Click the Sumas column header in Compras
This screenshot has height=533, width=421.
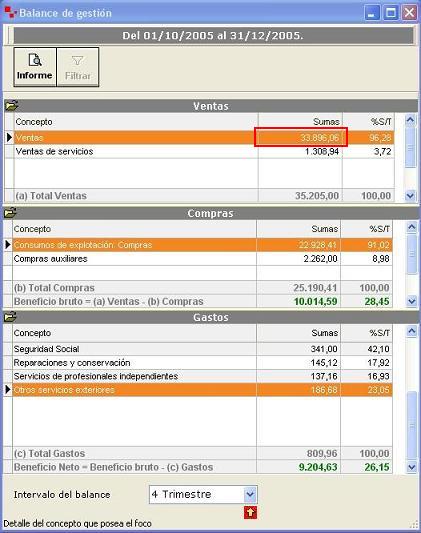tap(298, 229)
